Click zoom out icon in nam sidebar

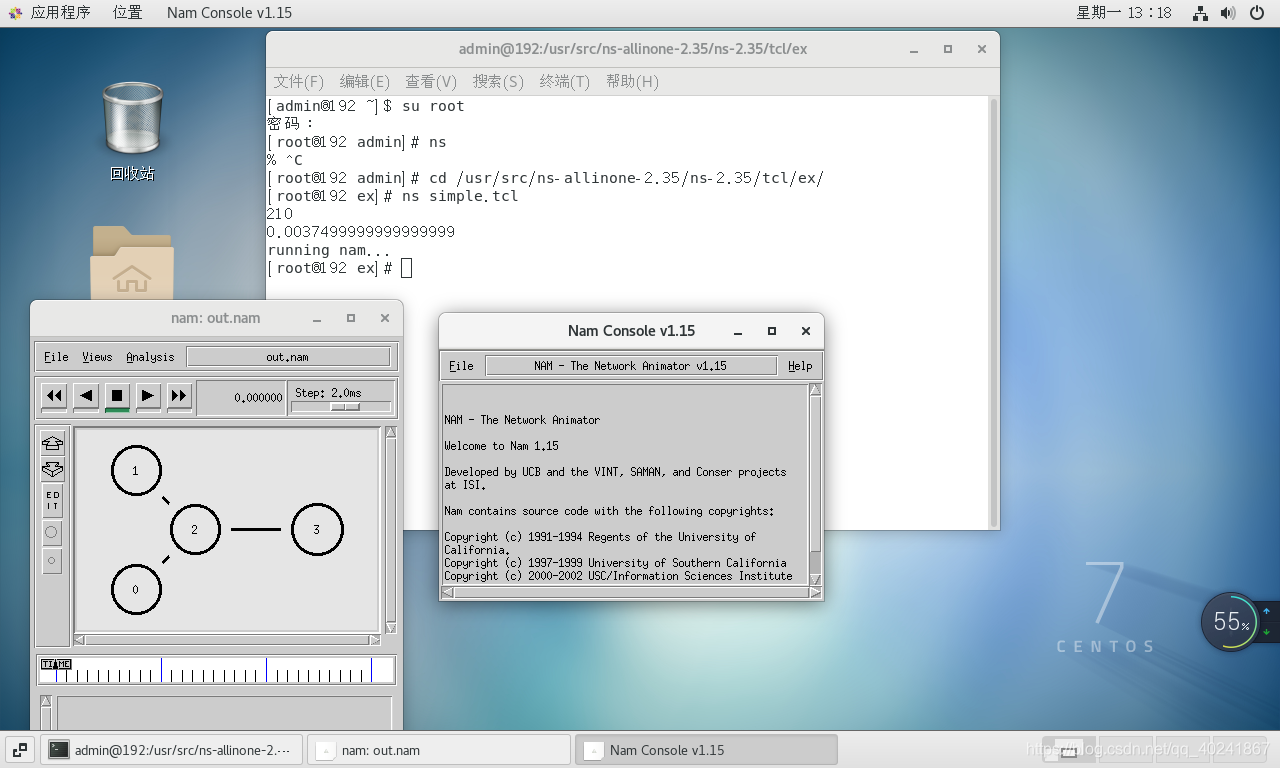coord(53,469)
